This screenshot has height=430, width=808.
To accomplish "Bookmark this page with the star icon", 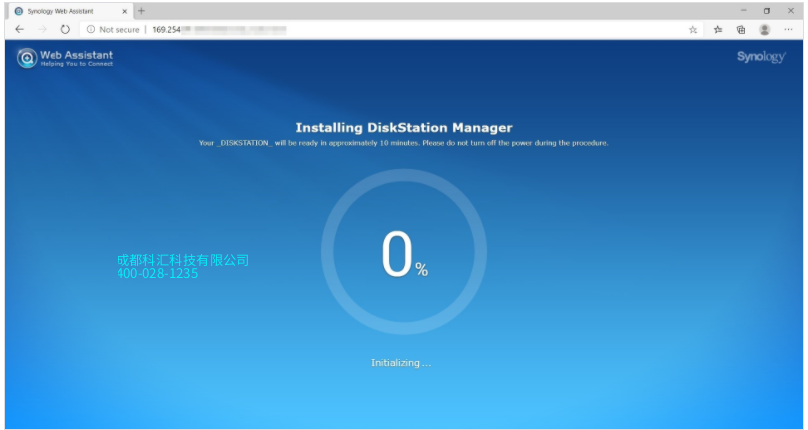I will coord(693,30).
